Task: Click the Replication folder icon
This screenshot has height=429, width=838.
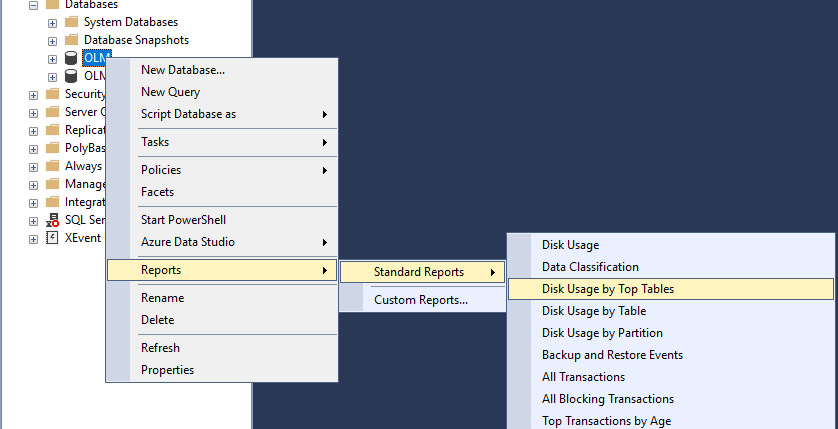Action: 53,130
